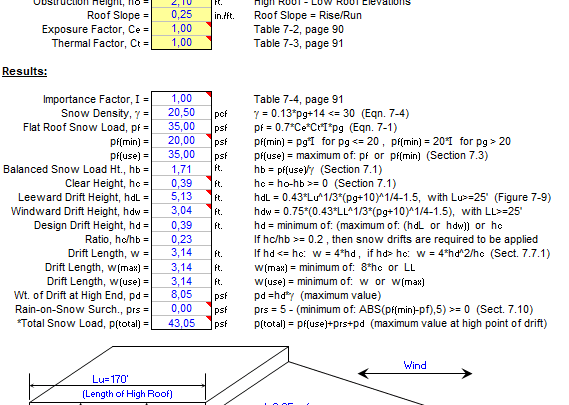The image size is (569, 405).
Task: Click Windward Drift Height value 3,04
Action: click(x=181, y=211)
